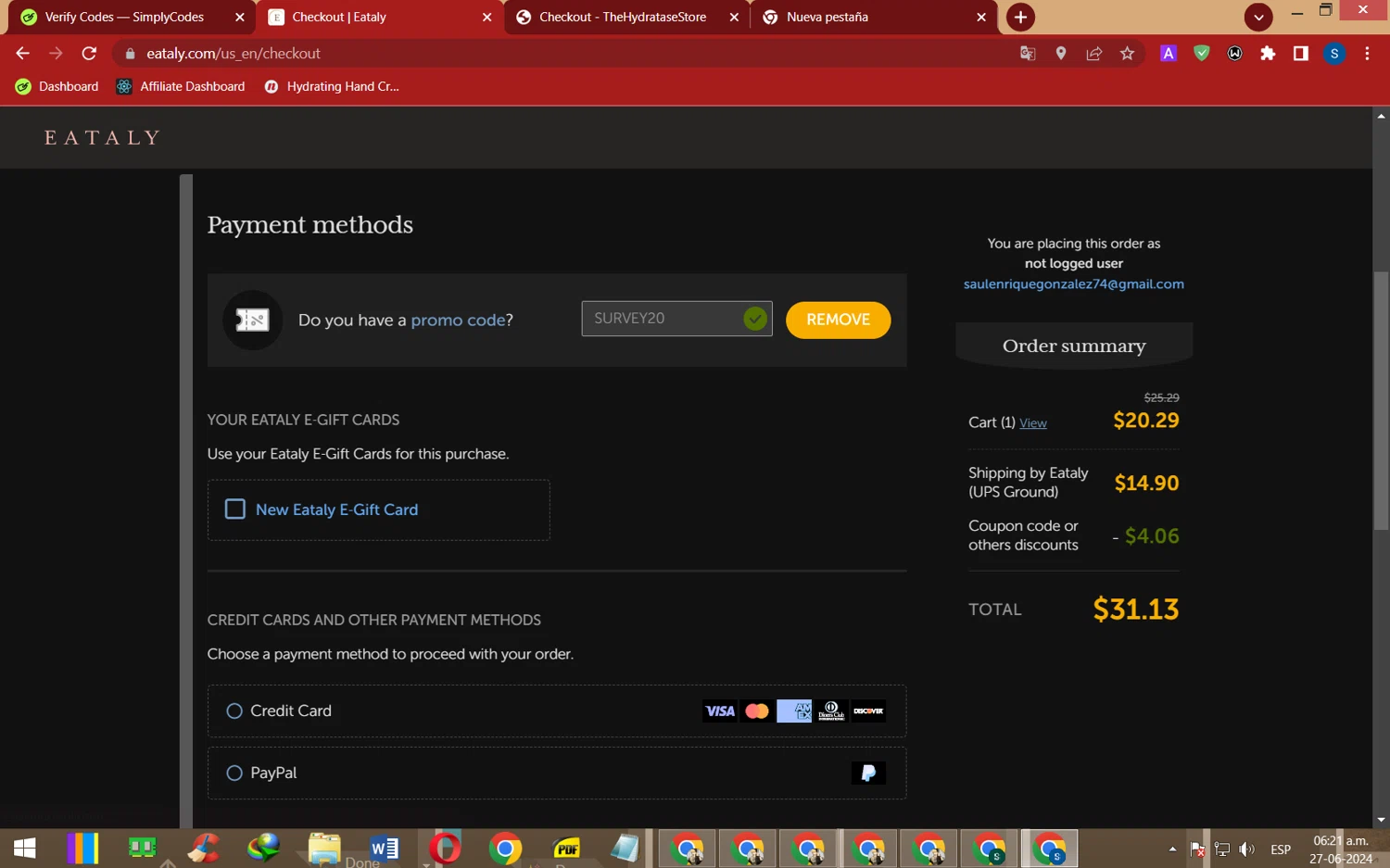The width and height of the screenshot is (1390, 868).
Task: Click the New Eataly E-Gift Card link
Action: click(336, 509)
